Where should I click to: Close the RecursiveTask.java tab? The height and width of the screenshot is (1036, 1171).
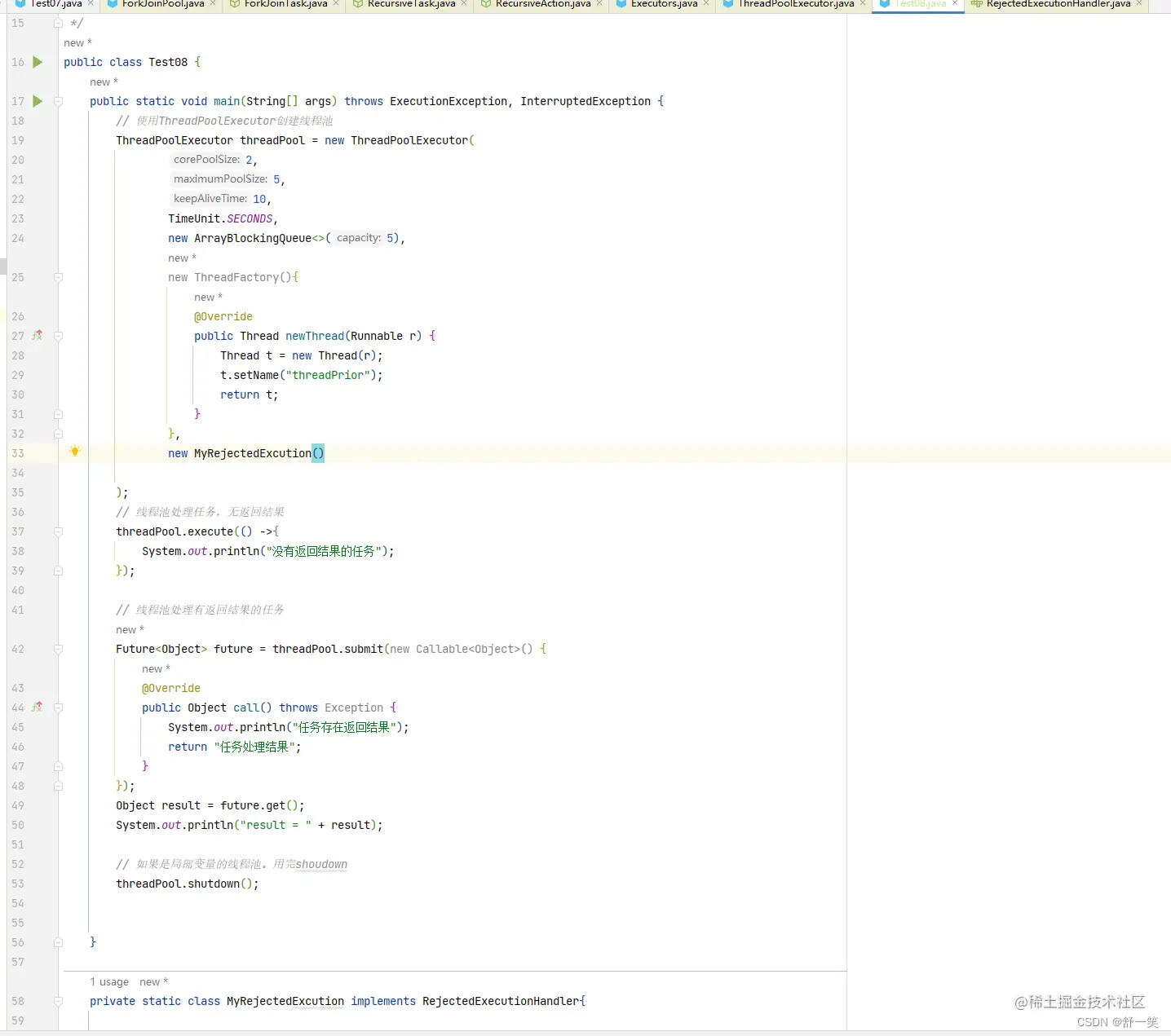pyautogui.click(x=464, y=4)
